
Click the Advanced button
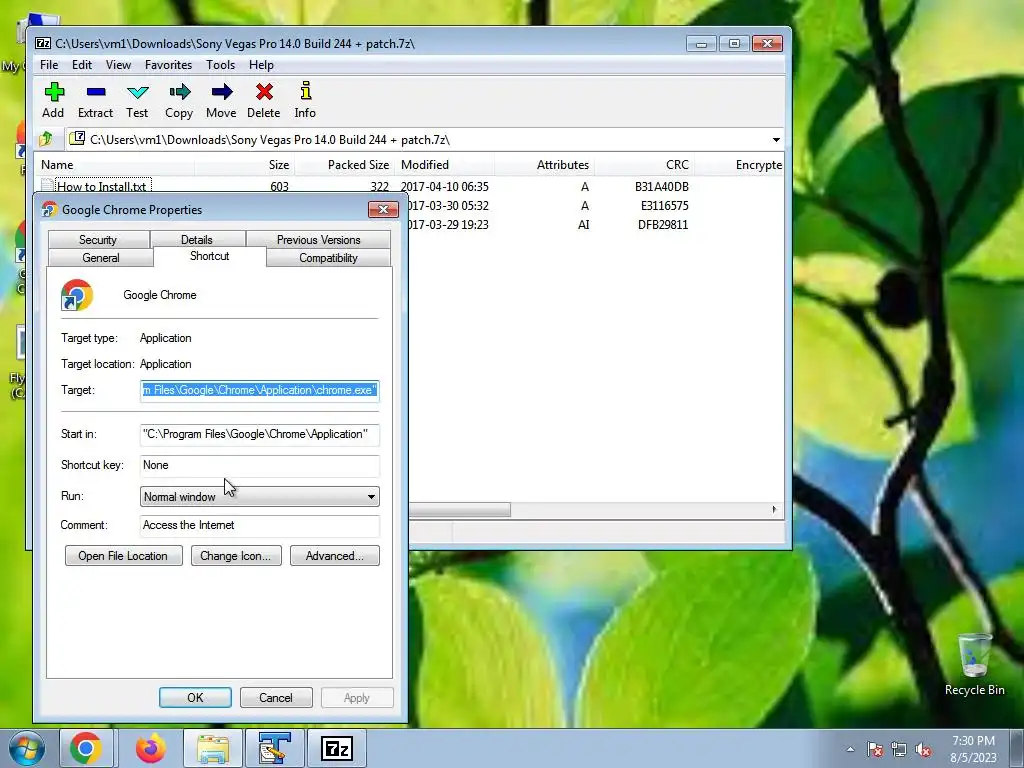pos(334,556)
